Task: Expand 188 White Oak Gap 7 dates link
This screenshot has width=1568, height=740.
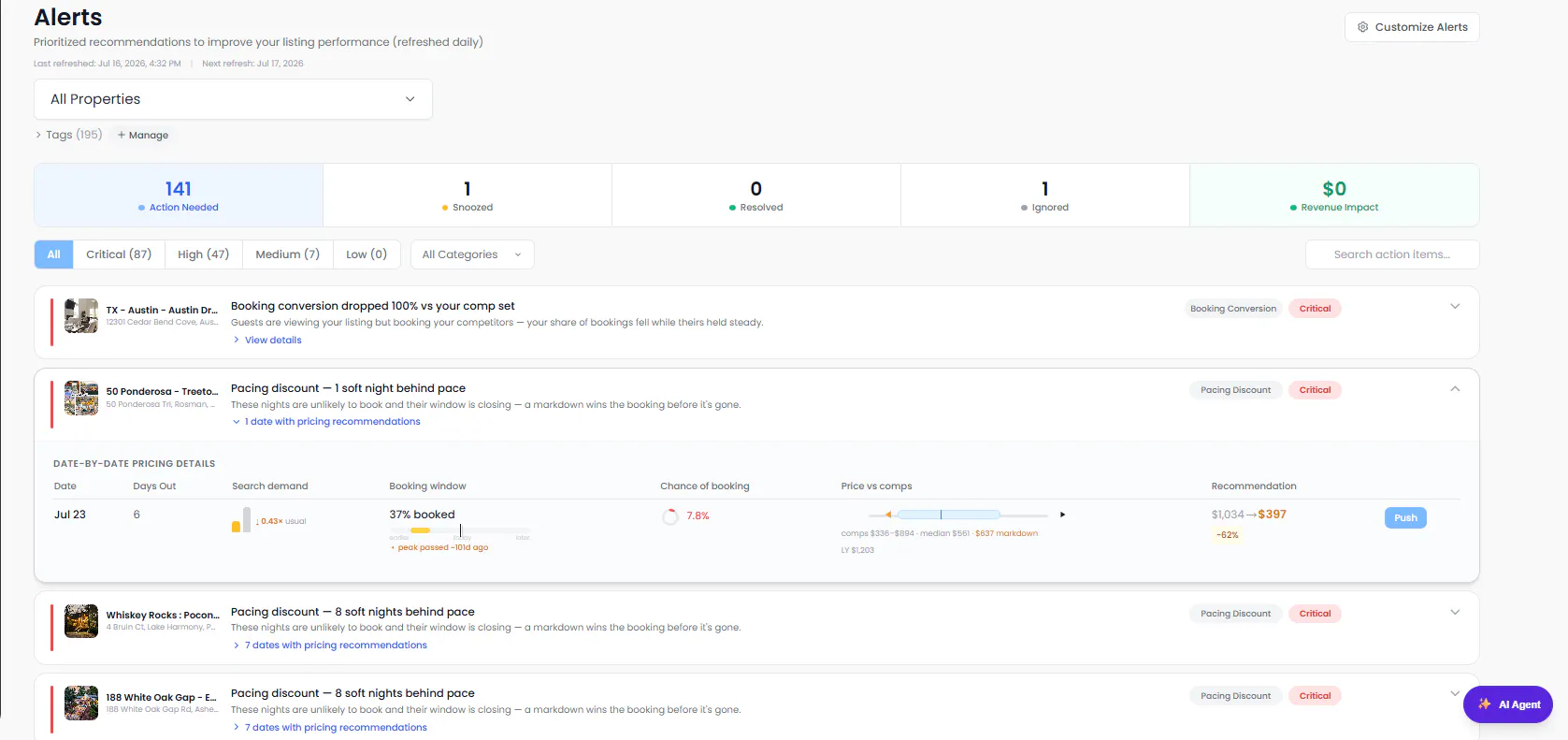Action: click(330, 728)
